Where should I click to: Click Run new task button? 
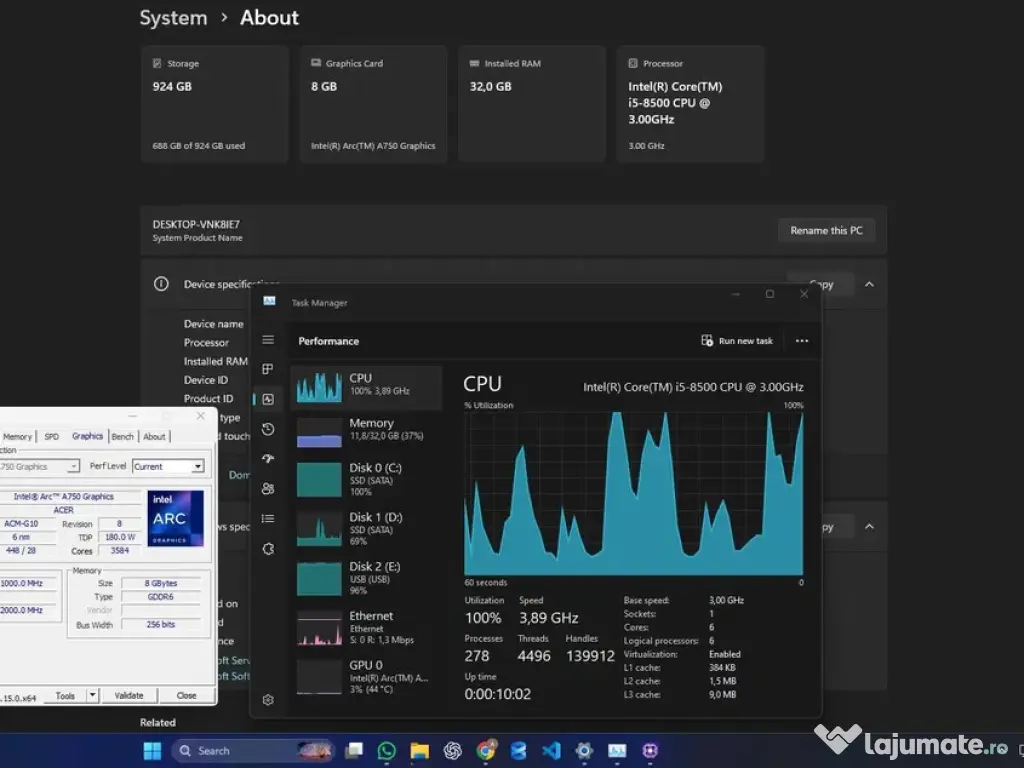tap(737, 341)
